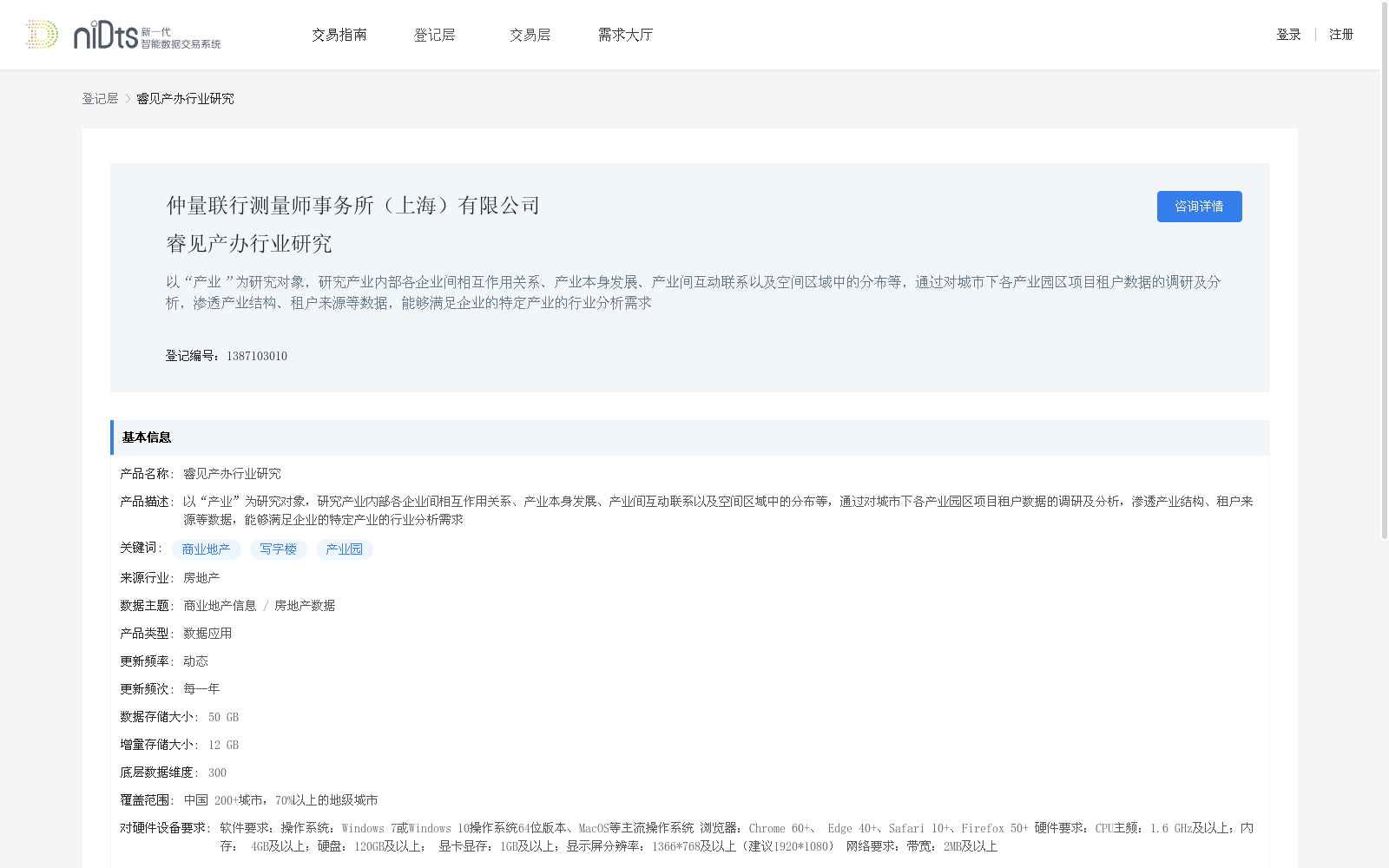Select the 更新频率 value 动态

point(195,661)
